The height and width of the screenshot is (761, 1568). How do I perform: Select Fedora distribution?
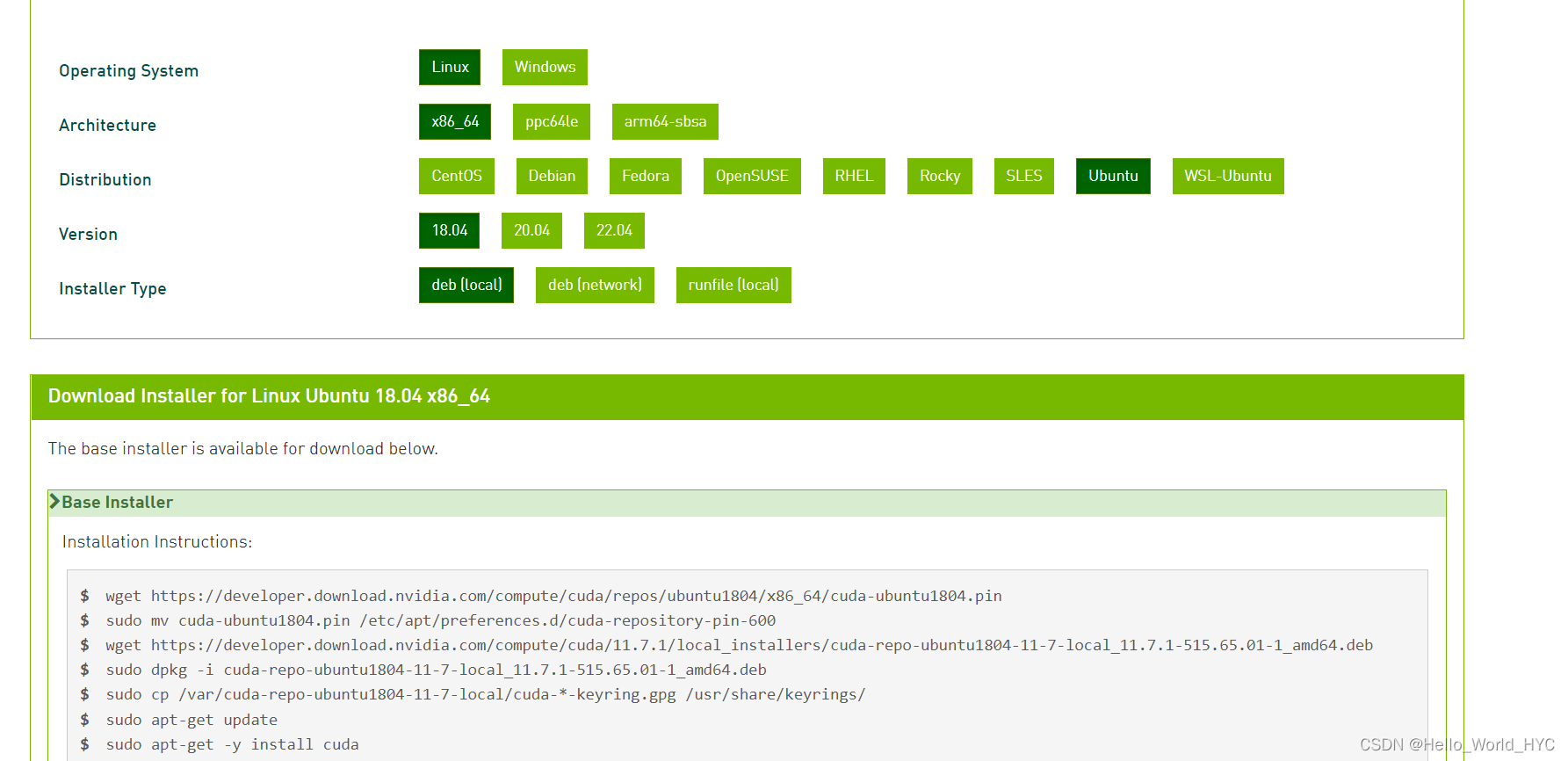646,176
